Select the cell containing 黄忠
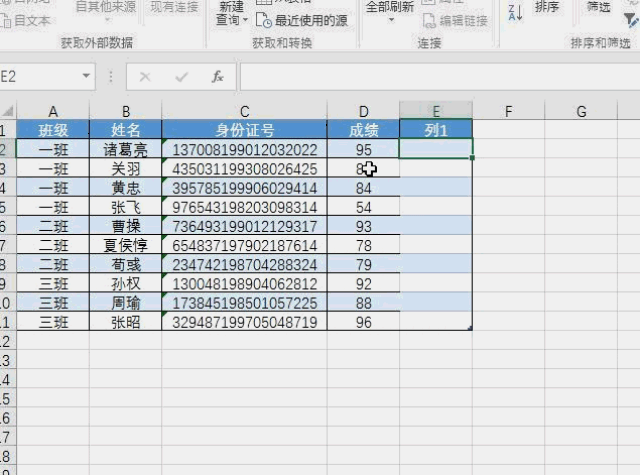 coord(126,187)
